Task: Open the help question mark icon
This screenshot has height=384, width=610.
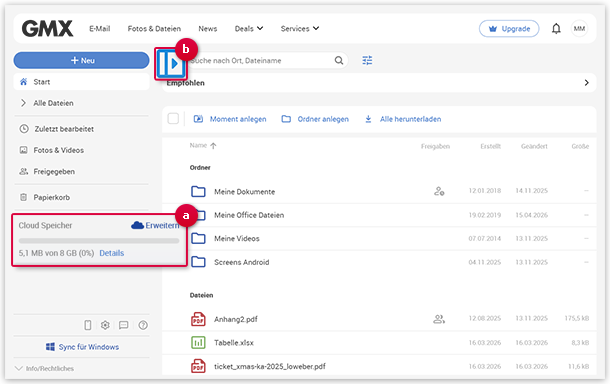Action: 143,325
